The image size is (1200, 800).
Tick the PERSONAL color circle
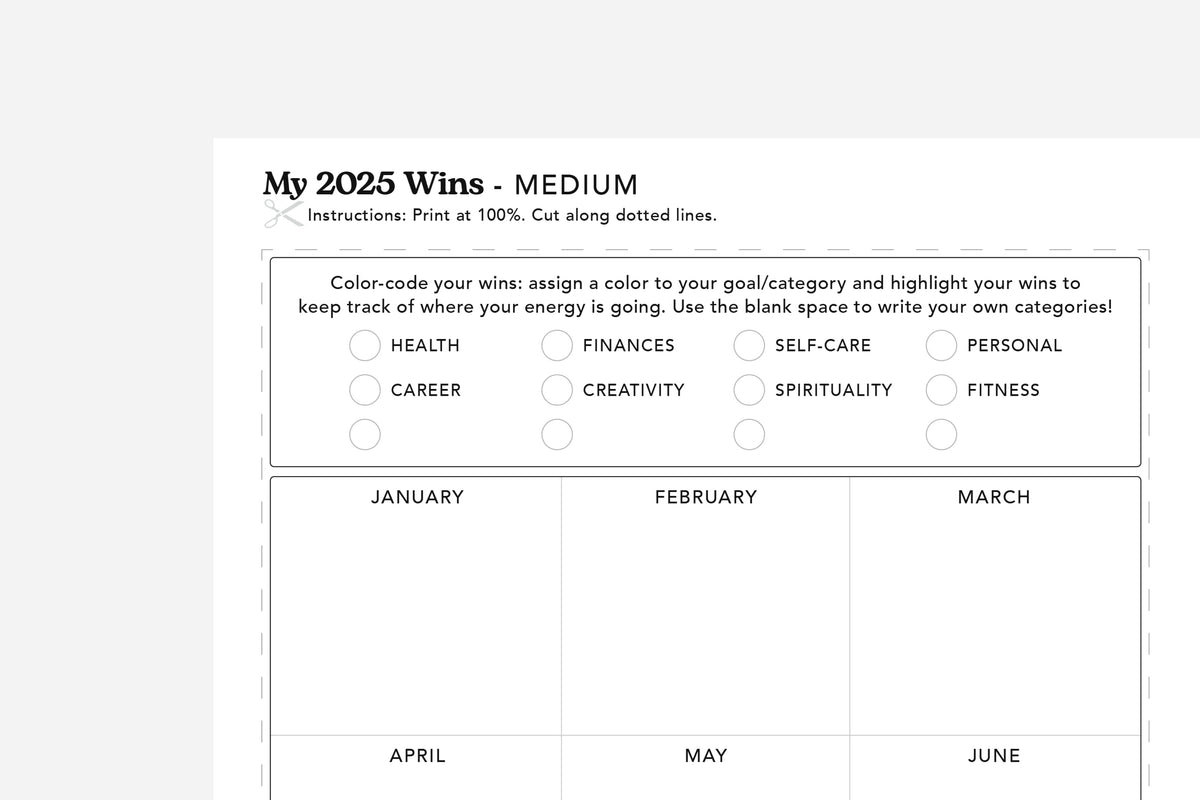(941, 345)
